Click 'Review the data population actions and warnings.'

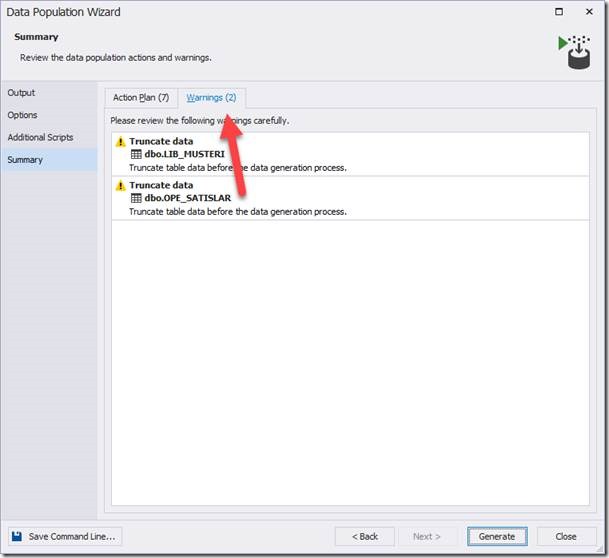pyautogui.click(x=116, y=57)
